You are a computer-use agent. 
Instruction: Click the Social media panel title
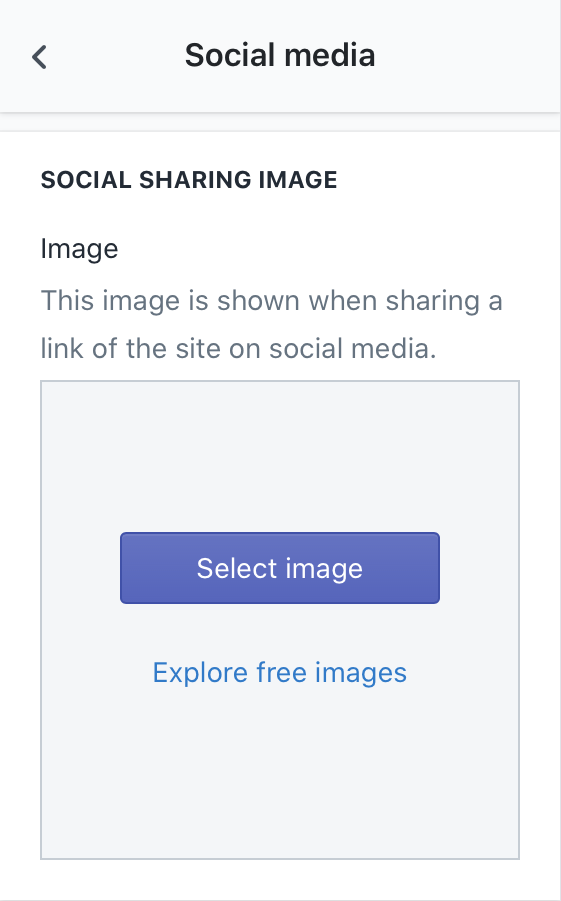tap(280, 55)
